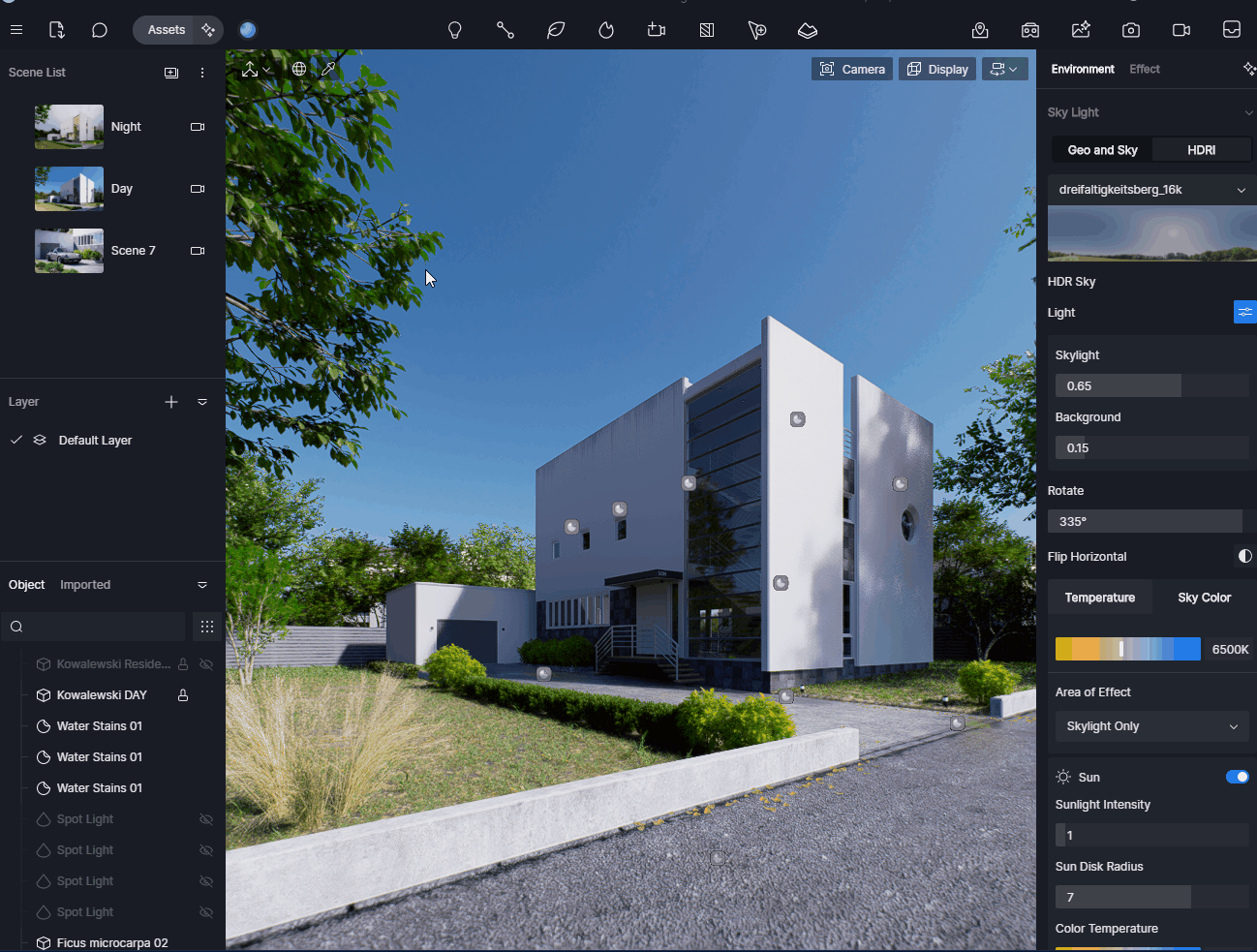This screenshot has height=952, width=1257.
Task: Open the hamburger menu icon
Action: pos(16,30)
